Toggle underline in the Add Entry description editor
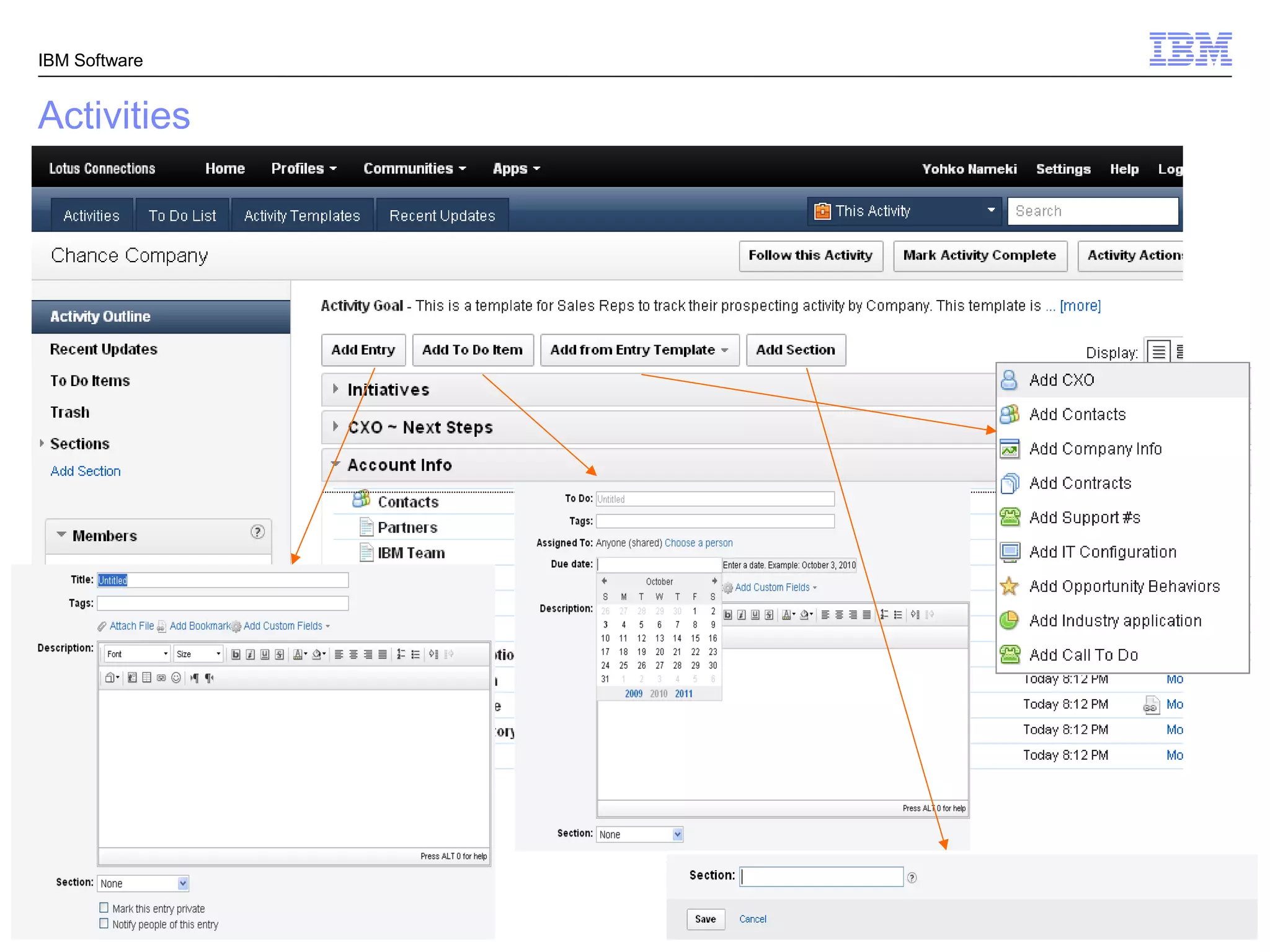 coord(265,654)
